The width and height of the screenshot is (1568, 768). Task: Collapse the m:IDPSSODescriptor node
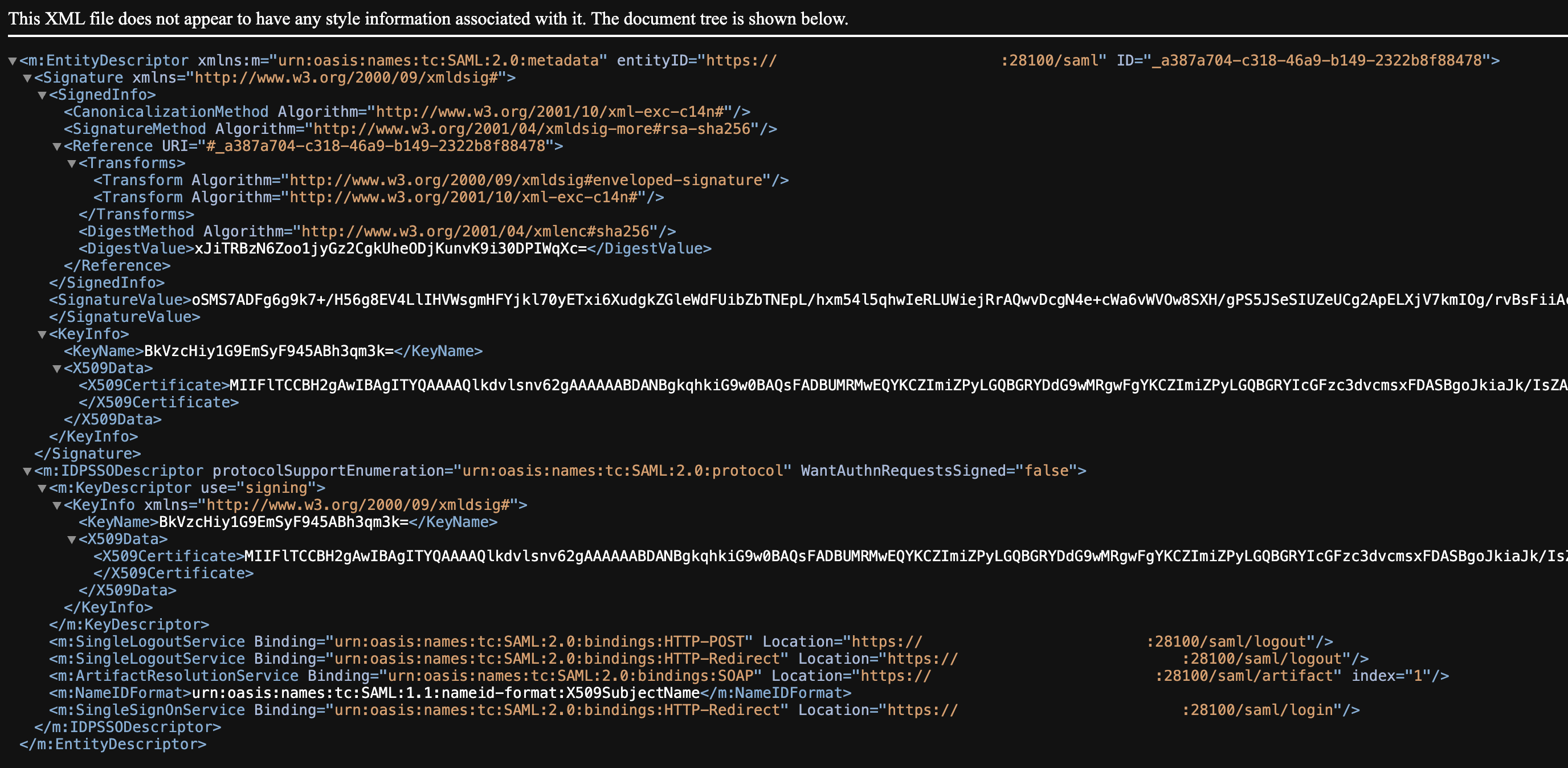(x=27, y=471)
